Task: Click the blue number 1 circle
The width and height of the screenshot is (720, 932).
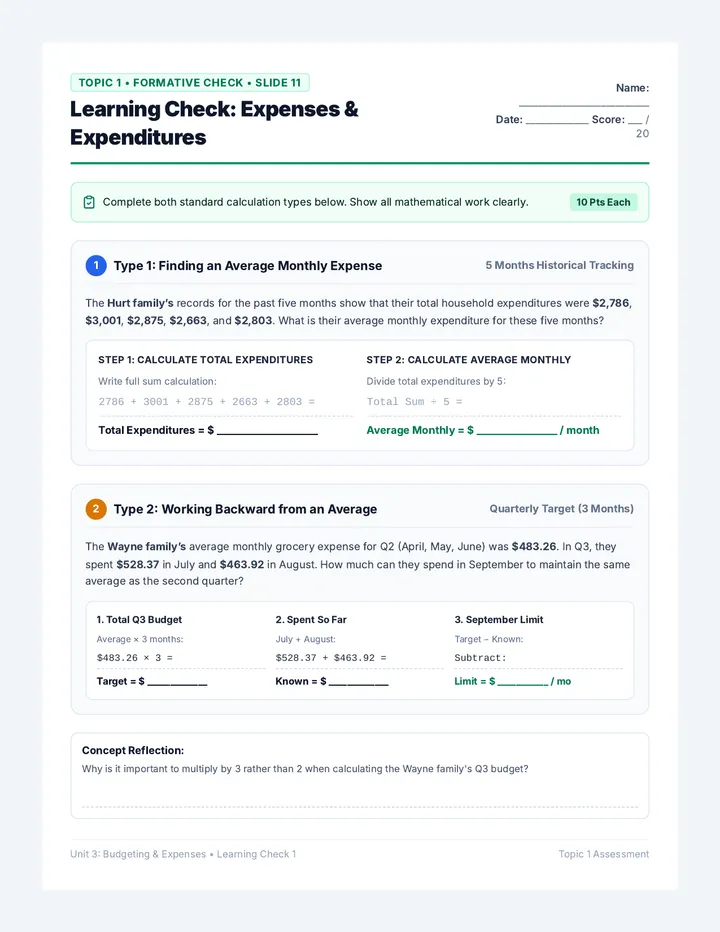Action: (96, 266)
